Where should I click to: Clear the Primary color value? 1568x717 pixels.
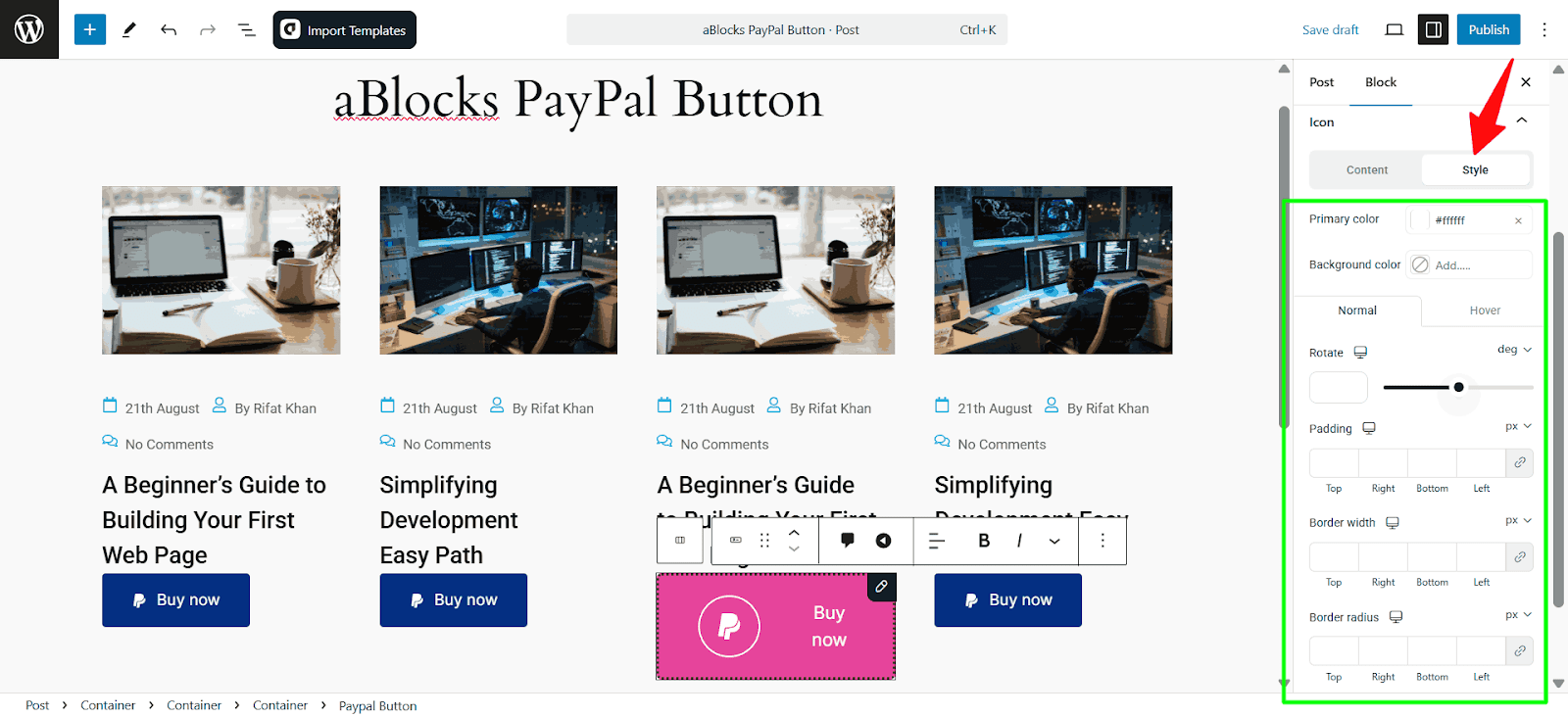[1518, 220]
